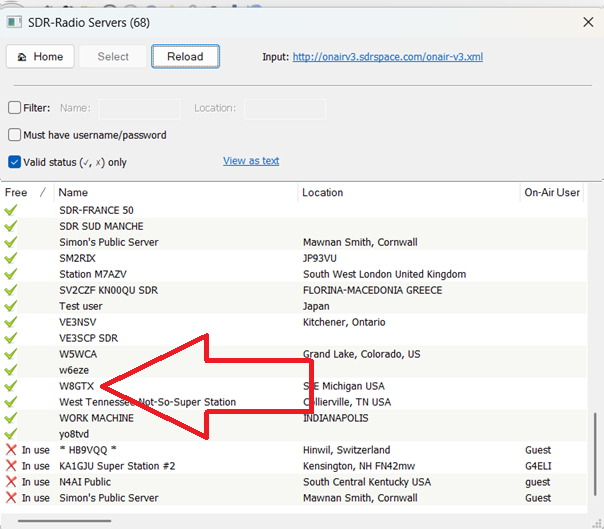Select the SM2RIX server name
The image size is (604, 529).
tap(77, 258)
